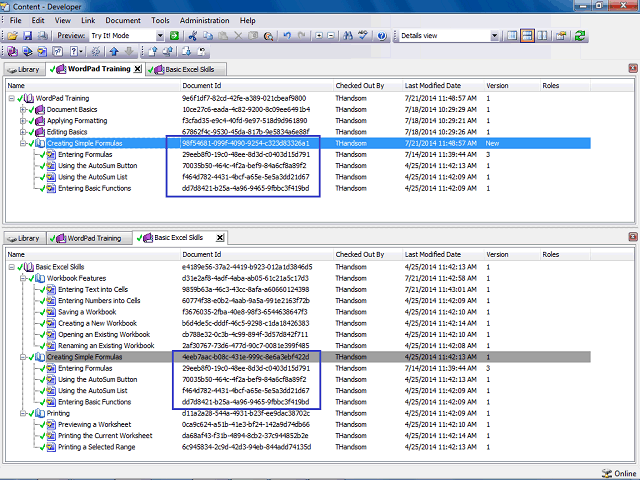Click the Save All icon
This screenshot has height=480, width=640.
pos(42,36)
